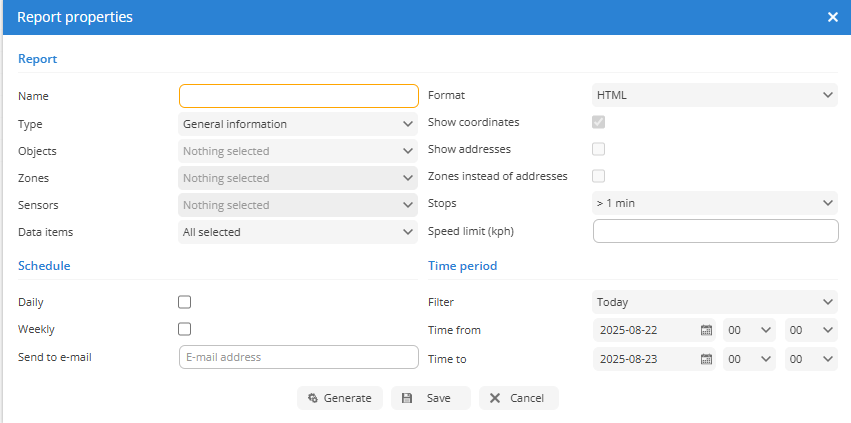Expand the Format dropdown set to HTML

point(715,95)
